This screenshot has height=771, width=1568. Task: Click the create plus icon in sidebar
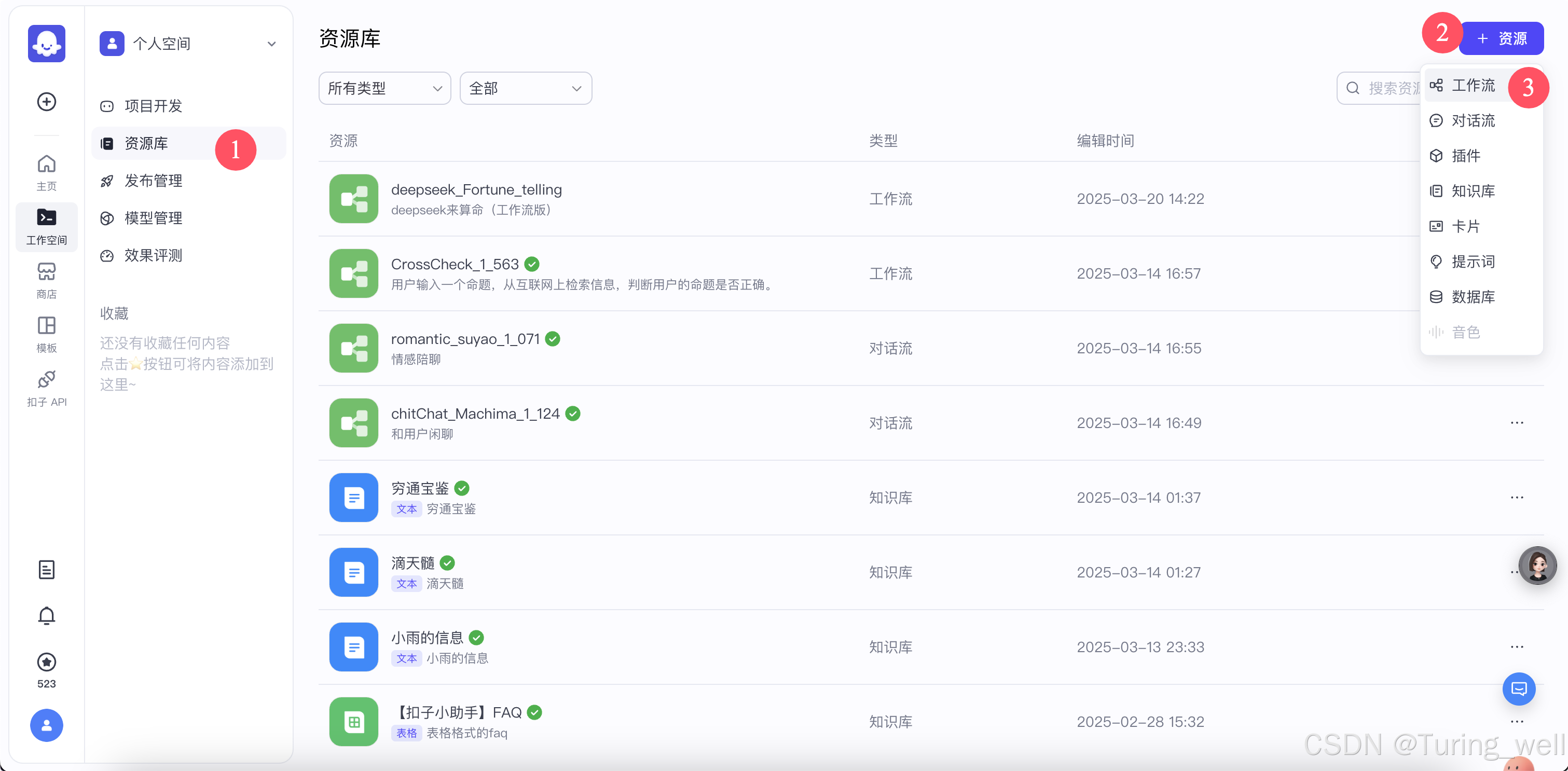point(46,102)
